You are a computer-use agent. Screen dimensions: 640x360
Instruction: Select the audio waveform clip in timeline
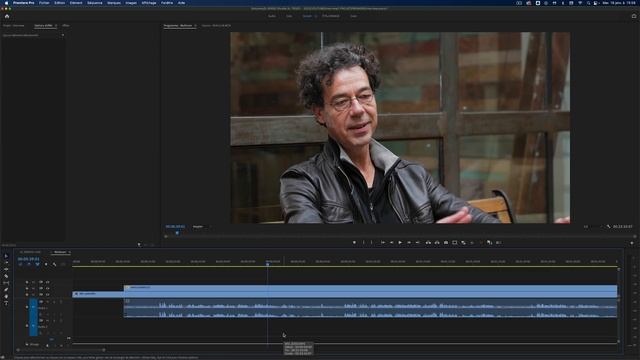click(x=370, y=308)
